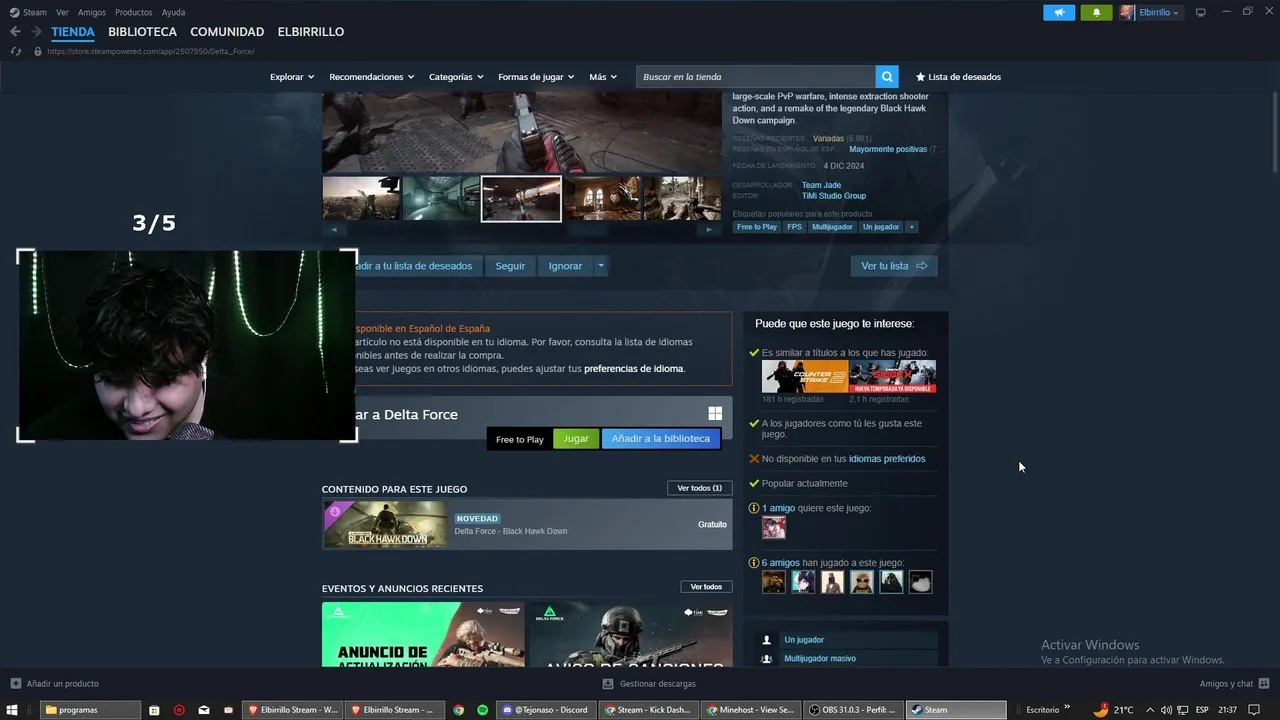This screenshot has height=720, width=1280.
Task: Switch to the BIBLIOTECA tab
Action: (142, 32)
